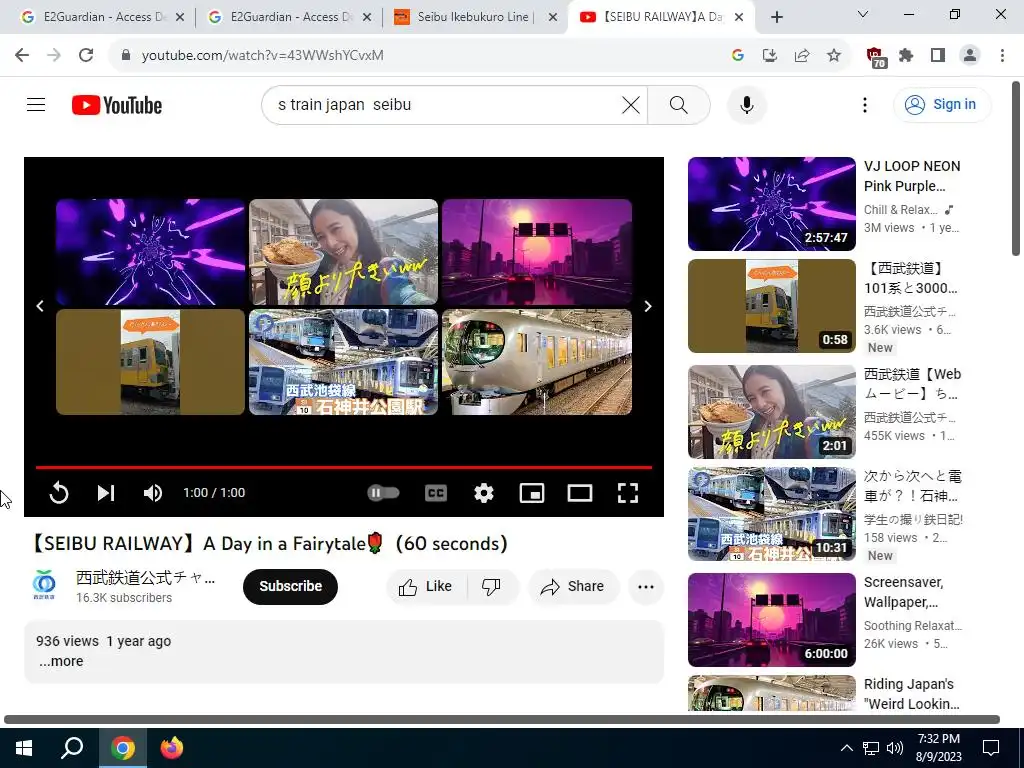Reload the page

point(86,56)
